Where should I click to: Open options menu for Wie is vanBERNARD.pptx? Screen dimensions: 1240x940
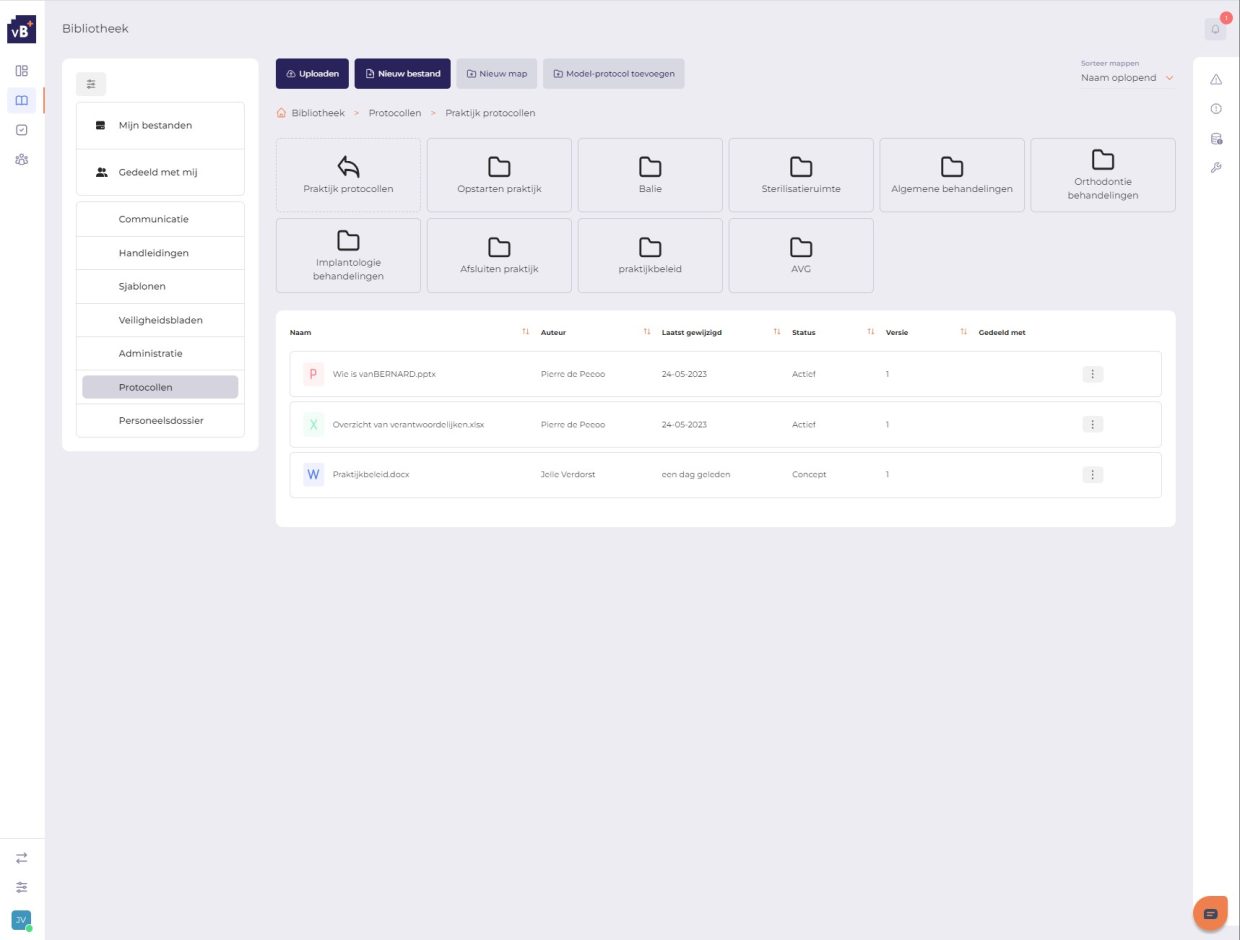click(x=1092, y=374)
